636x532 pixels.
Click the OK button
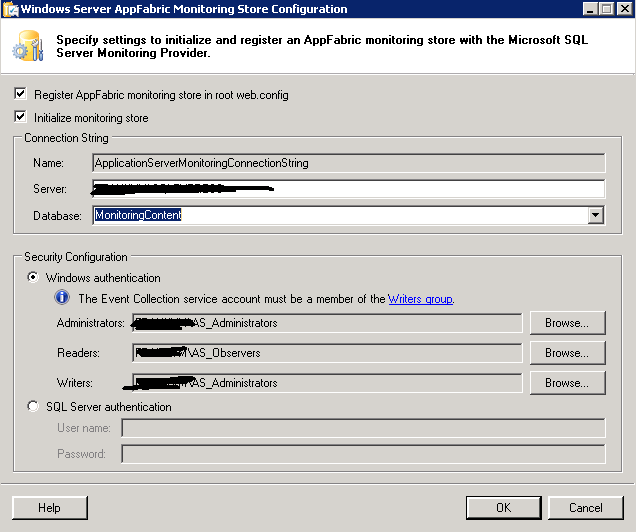[504, 508]
